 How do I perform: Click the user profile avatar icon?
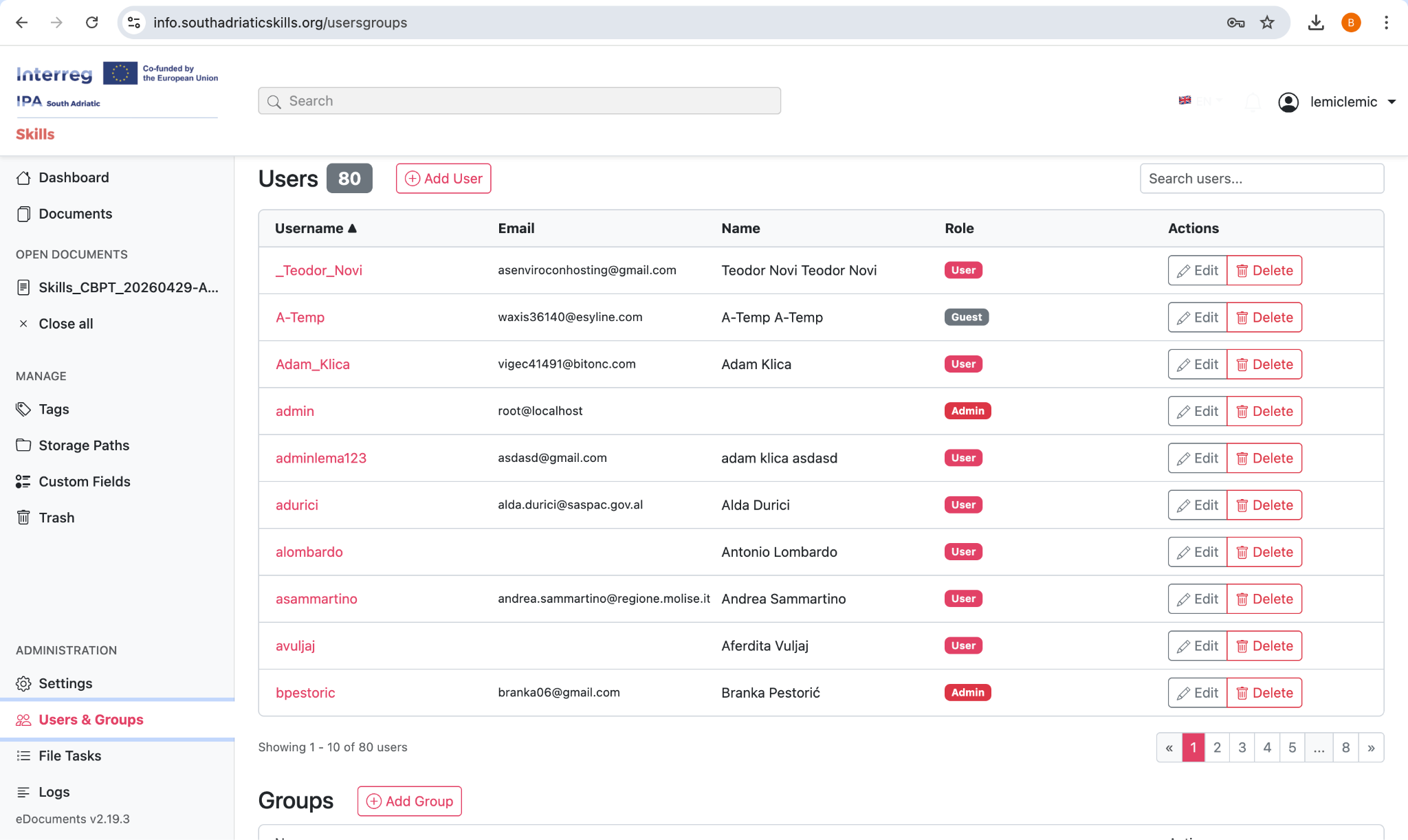(1289, 102)
